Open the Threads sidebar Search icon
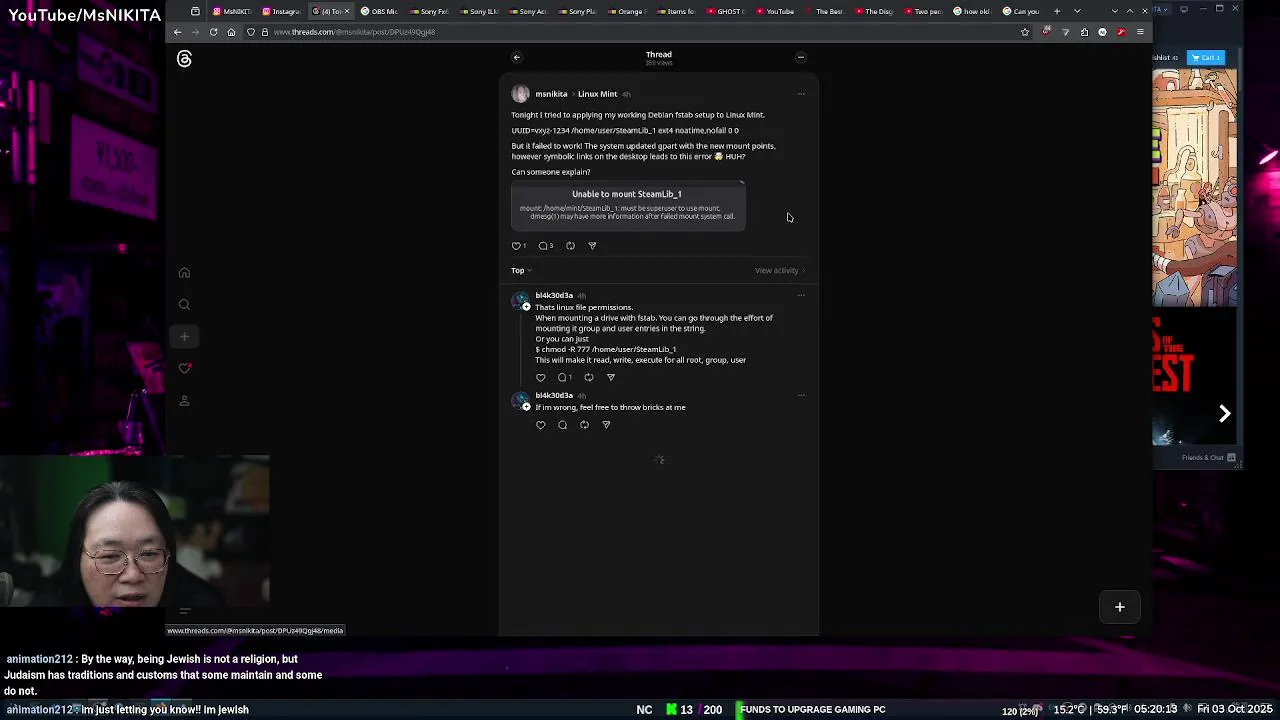The height and width of the screenshot is (720, 1280). 184,305
